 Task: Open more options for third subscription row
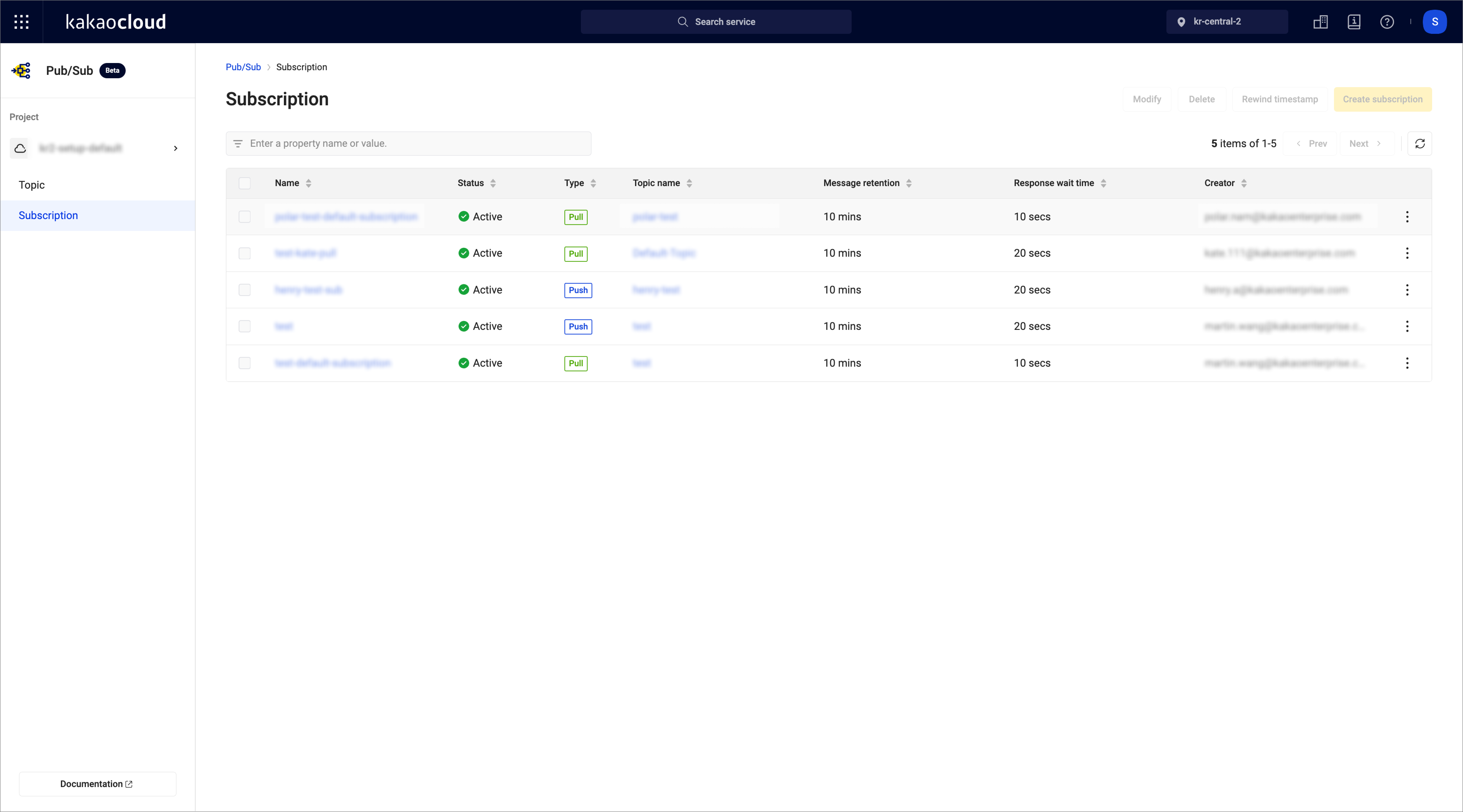[x=1407, y=290]
